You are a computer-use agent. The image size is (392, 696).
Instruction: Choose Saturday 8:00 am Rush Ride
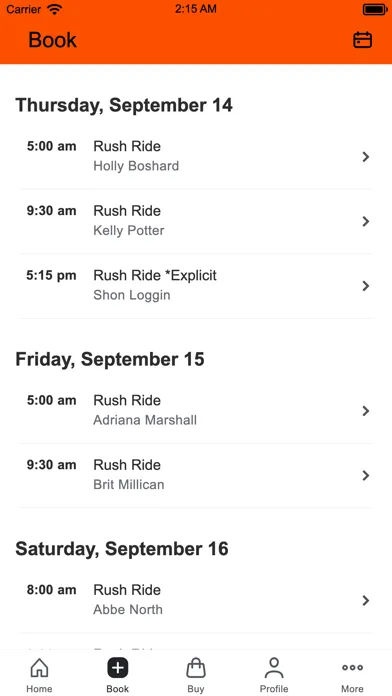[196, 601]
